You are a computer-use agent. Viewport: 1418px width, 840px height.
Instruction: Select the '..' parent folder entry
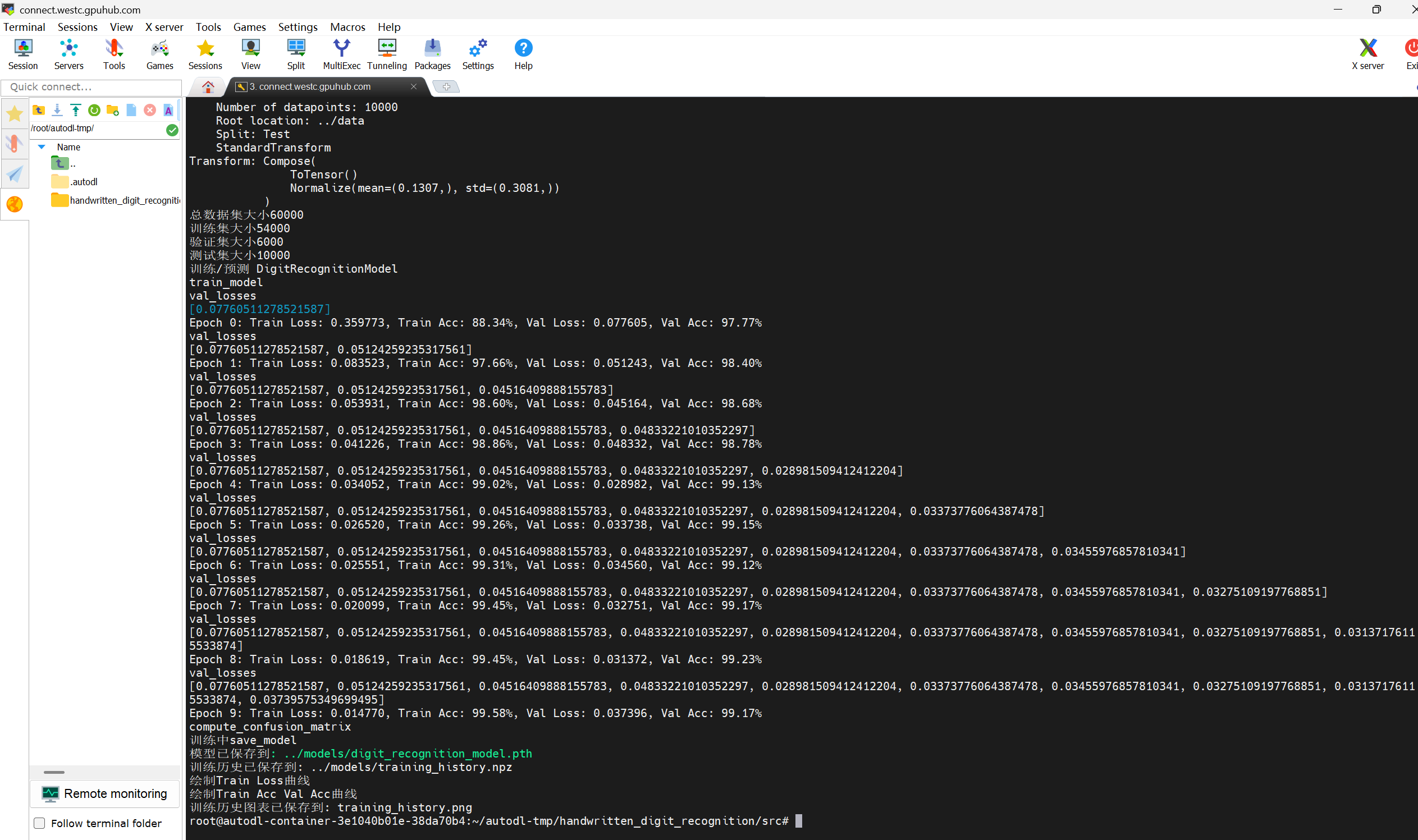click(x=63, y=164)
